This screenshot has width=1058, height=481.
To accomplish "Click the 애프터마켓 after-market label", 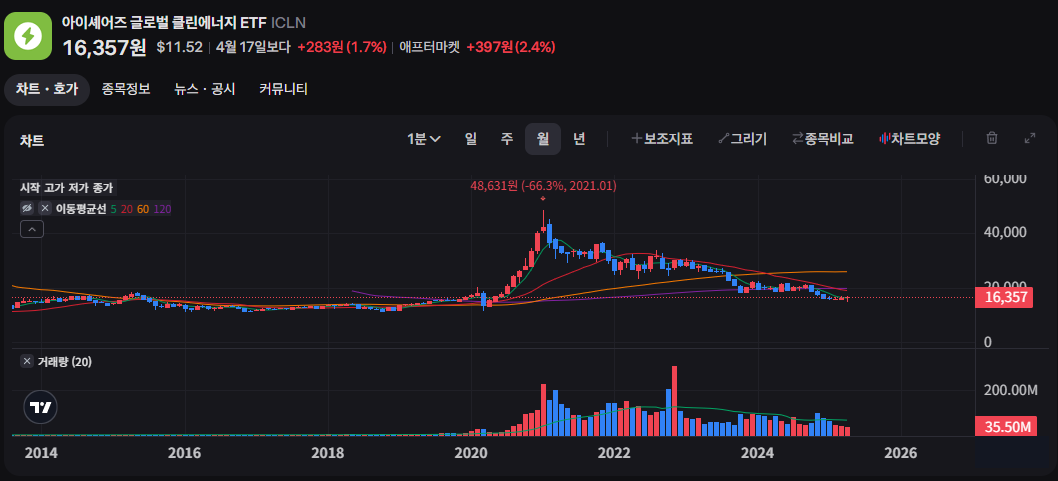I will (430, 47).
